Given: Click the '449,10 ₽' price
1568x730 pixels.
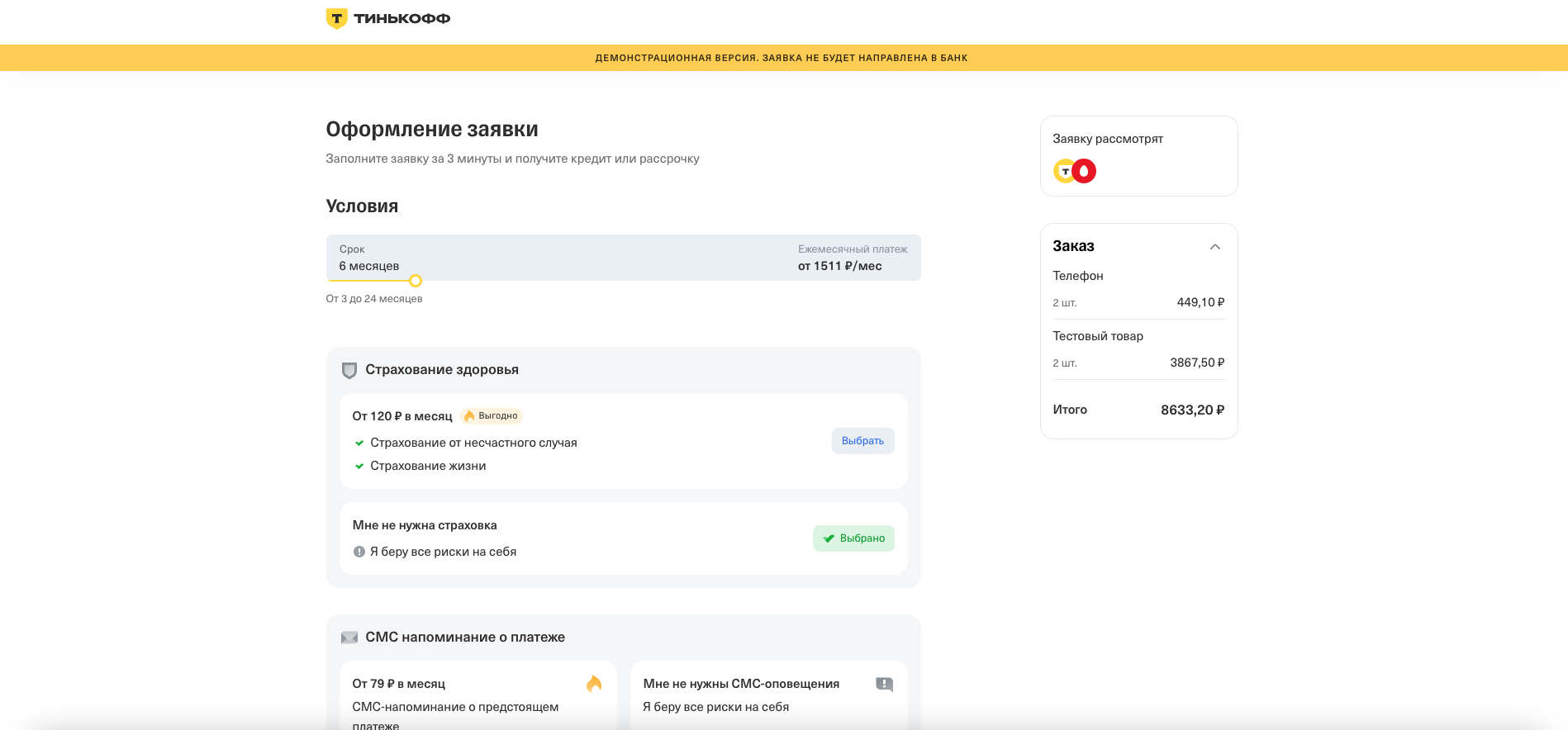Looking at the screenshot, I should (x=1200, y=302).
